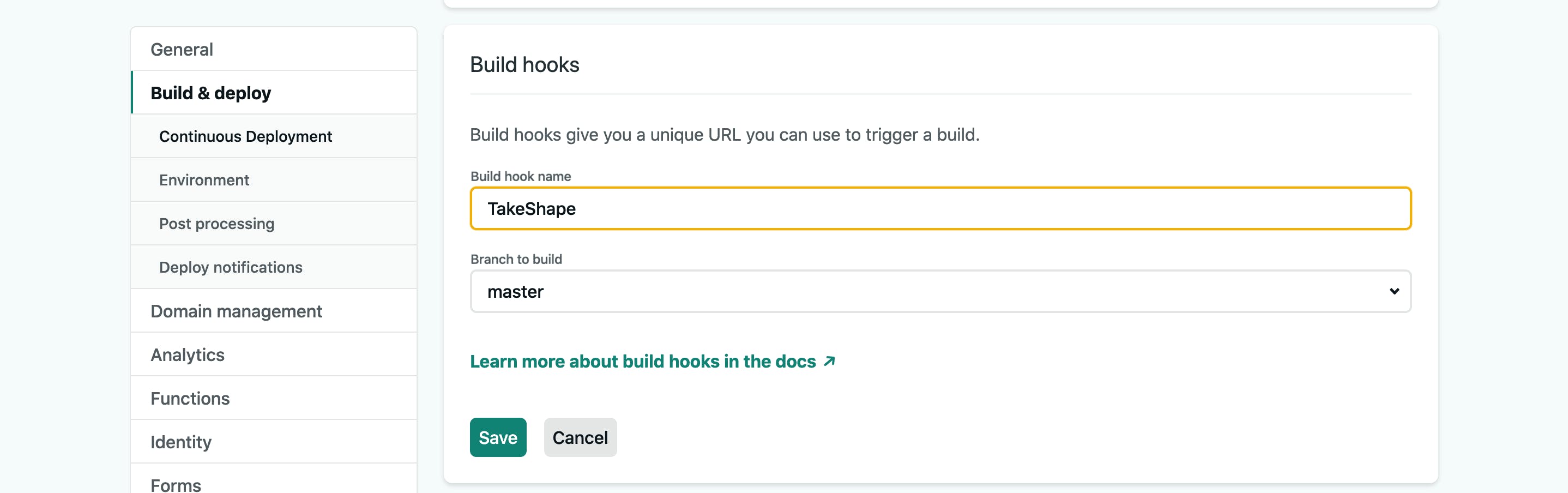Open Deploy notifications settings
The height and width of the screenshot is (493, 1568).
coord(273,267)
